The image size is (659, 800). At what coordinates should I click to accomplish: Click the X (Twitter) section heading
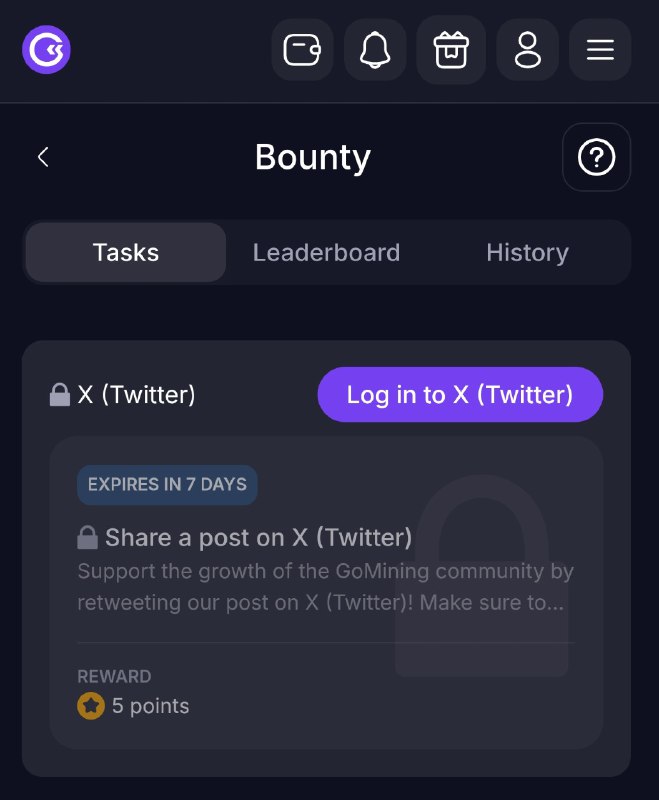[136, 394]
